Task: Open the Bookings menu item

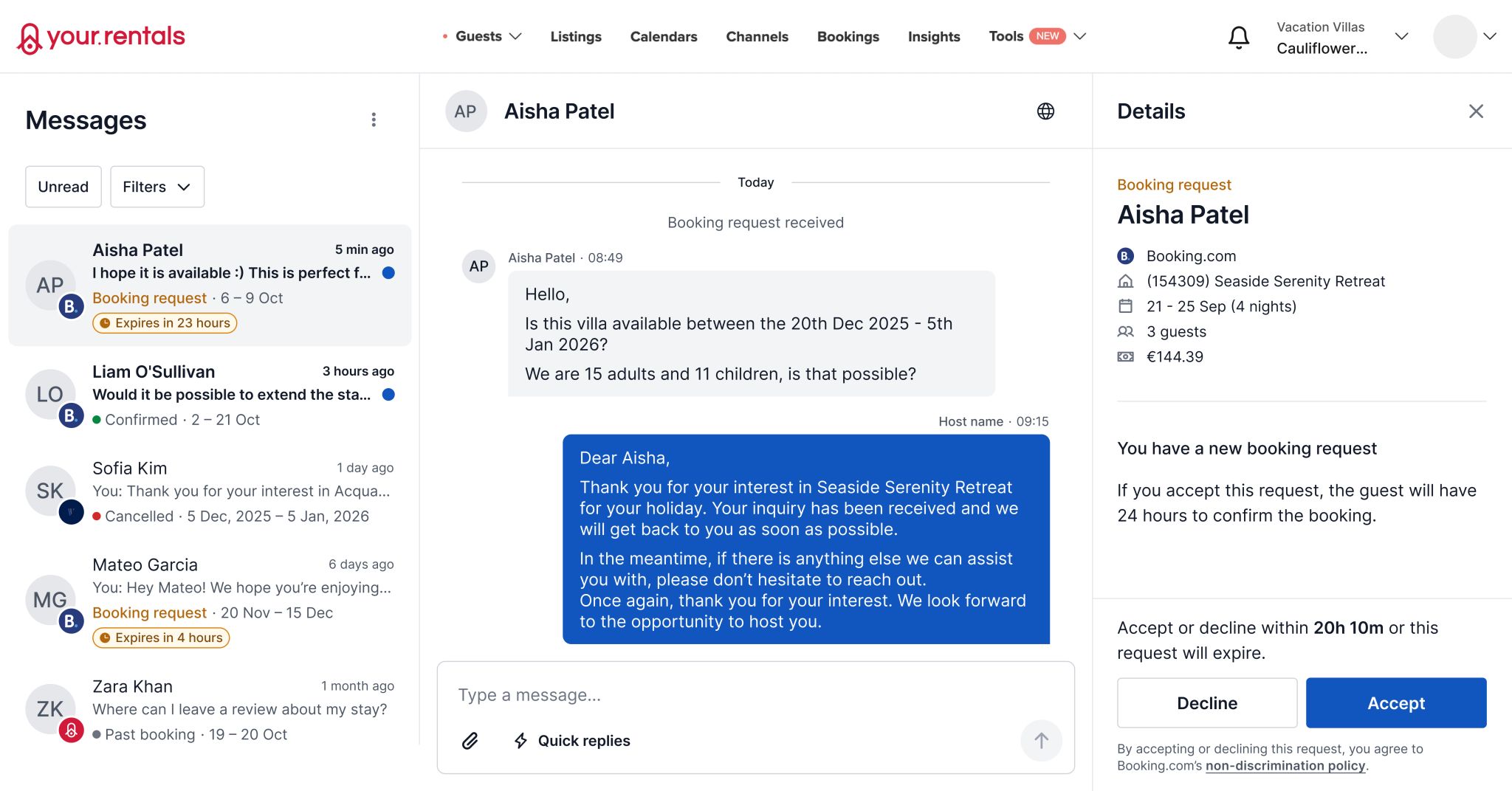Action: pos(848,37)
